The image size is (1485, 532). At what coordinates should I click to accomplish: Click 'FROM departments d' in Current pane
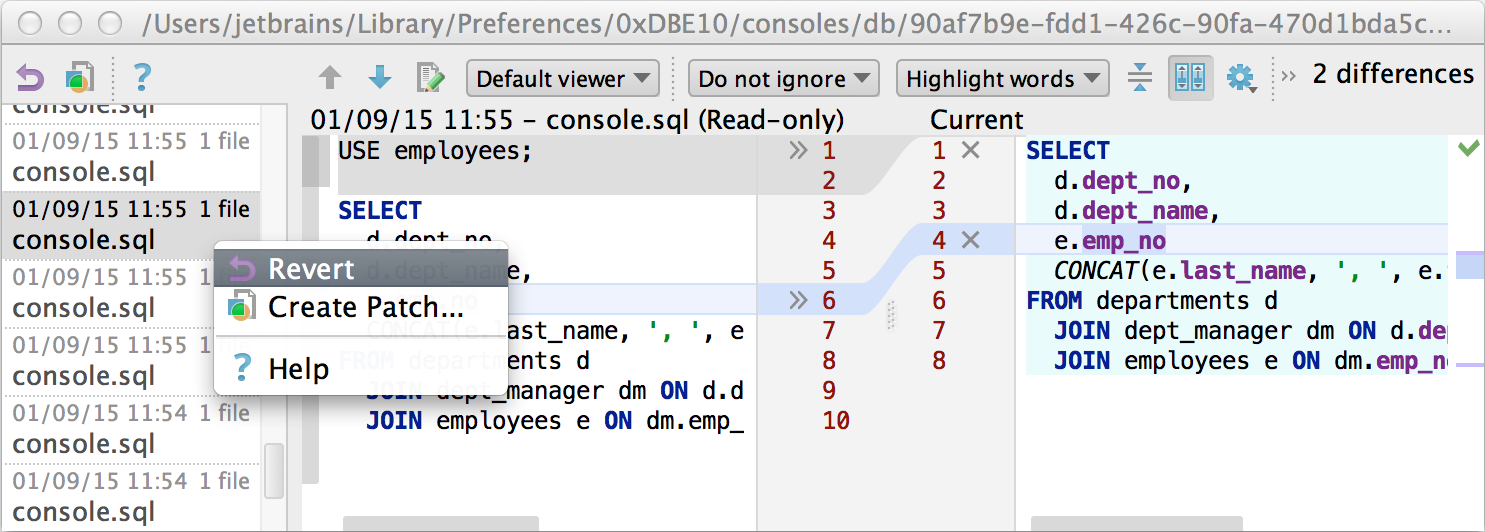[x=1152, y=300]
